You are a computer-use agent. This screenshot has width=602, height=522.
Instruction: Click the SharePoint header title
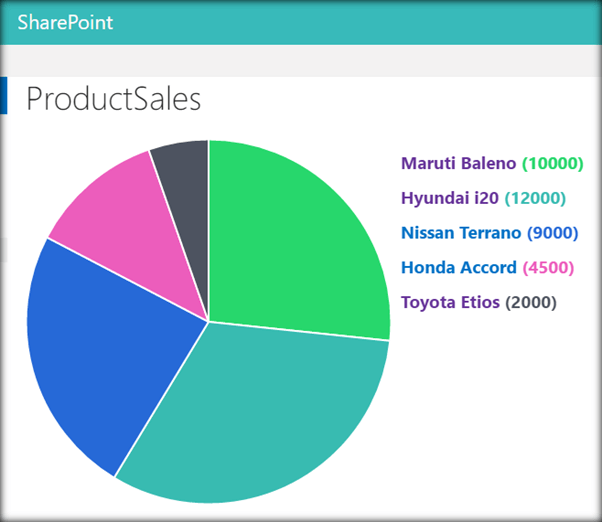click(x=65, y=22)
